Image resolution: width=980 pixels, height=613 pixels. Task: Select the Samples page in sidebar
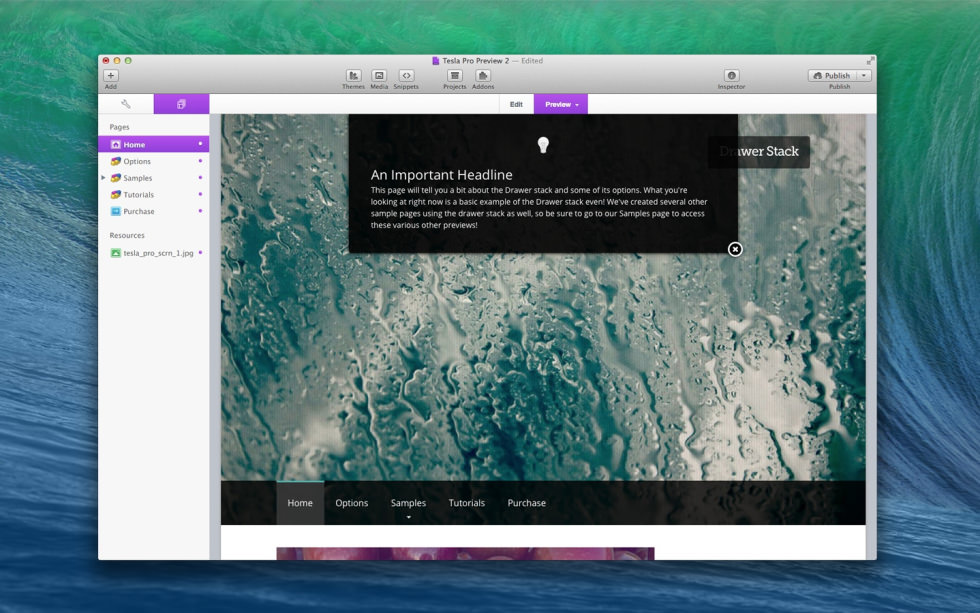[154, 178]
